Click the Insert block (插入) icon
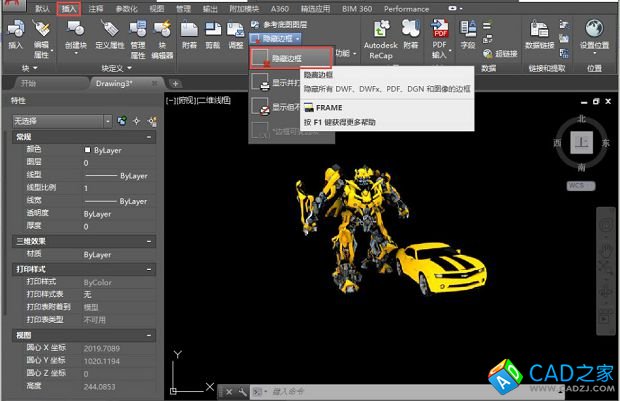The height and width of the screenshot is (401, 620). pos(15,31)
